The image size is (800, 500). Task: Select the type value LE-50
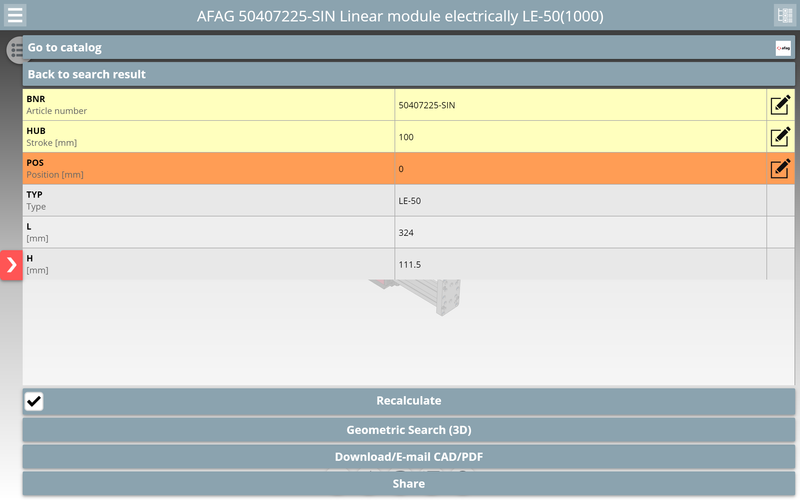pyautogui.click(x=410, y=201)
